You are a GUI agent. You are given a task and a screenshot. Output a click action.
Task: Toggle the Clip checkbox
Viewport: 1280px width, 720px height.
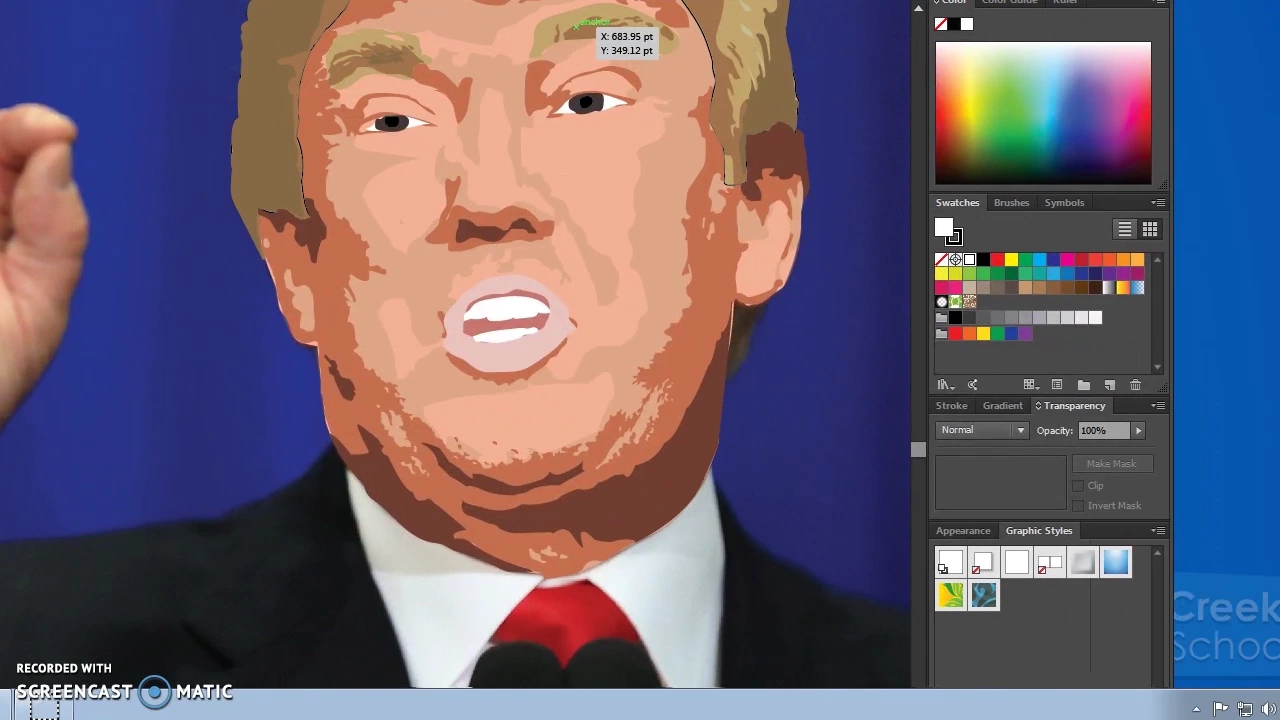click(1078, 486)
